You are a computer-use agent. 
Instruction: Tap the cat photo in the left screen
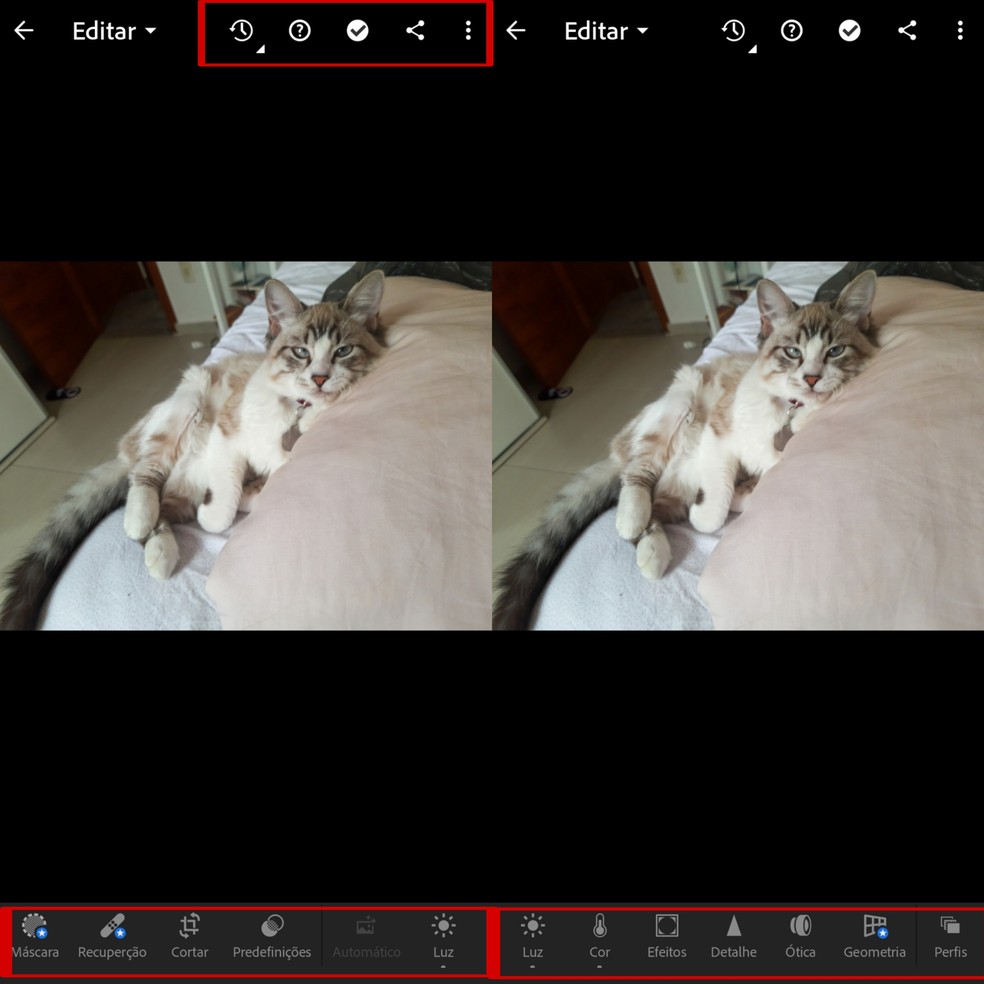(x=246, y=446)
